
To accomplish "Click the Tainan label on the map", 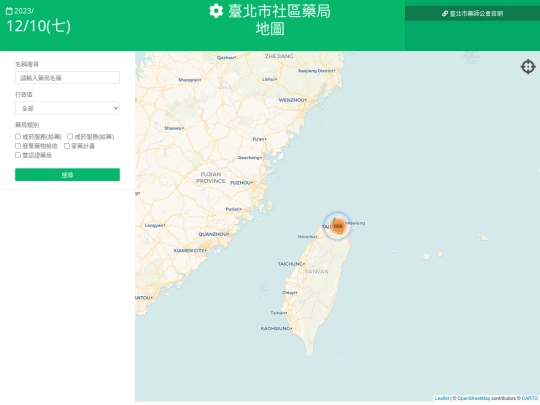I will pos(278,313).
